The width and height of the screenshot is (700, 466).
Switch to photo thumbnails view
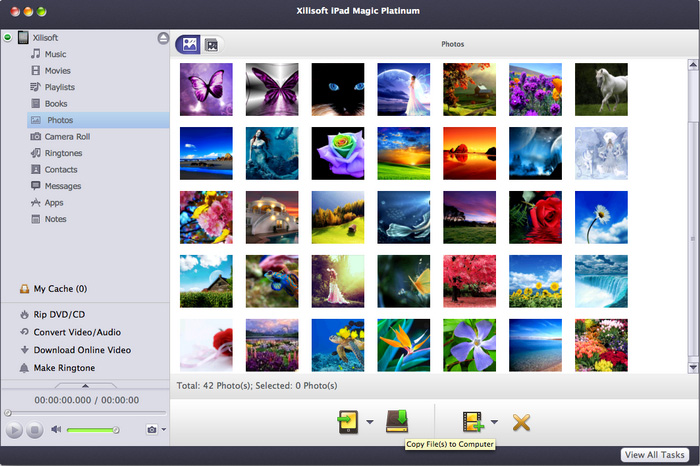click(187, 44)
